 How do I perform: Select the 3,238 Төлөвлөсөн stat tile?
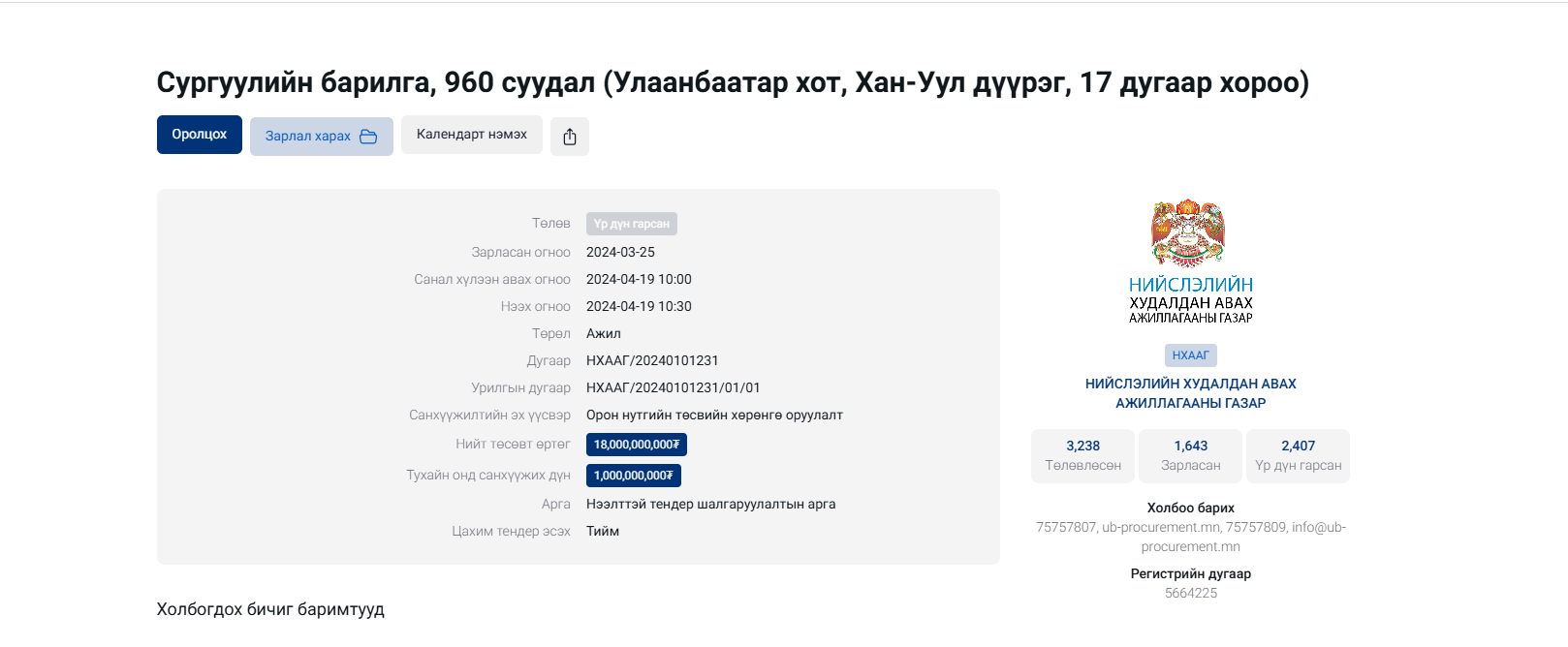click(x=1082, y=455)
